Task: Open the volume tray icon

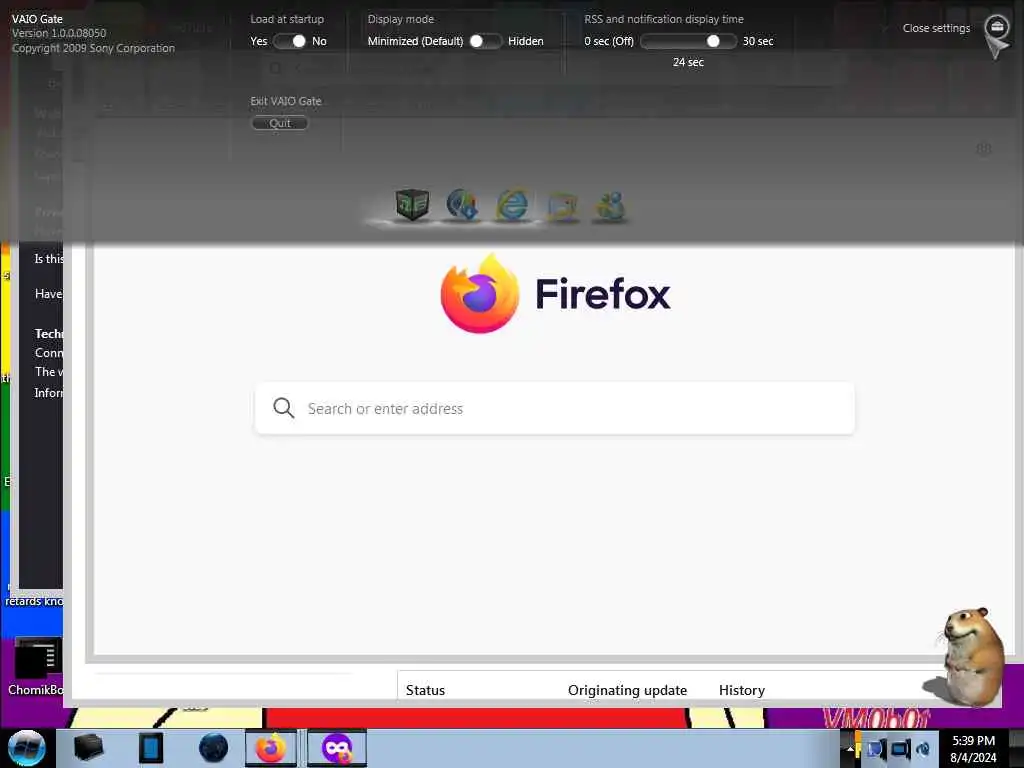Action: [x=923, y=748]
